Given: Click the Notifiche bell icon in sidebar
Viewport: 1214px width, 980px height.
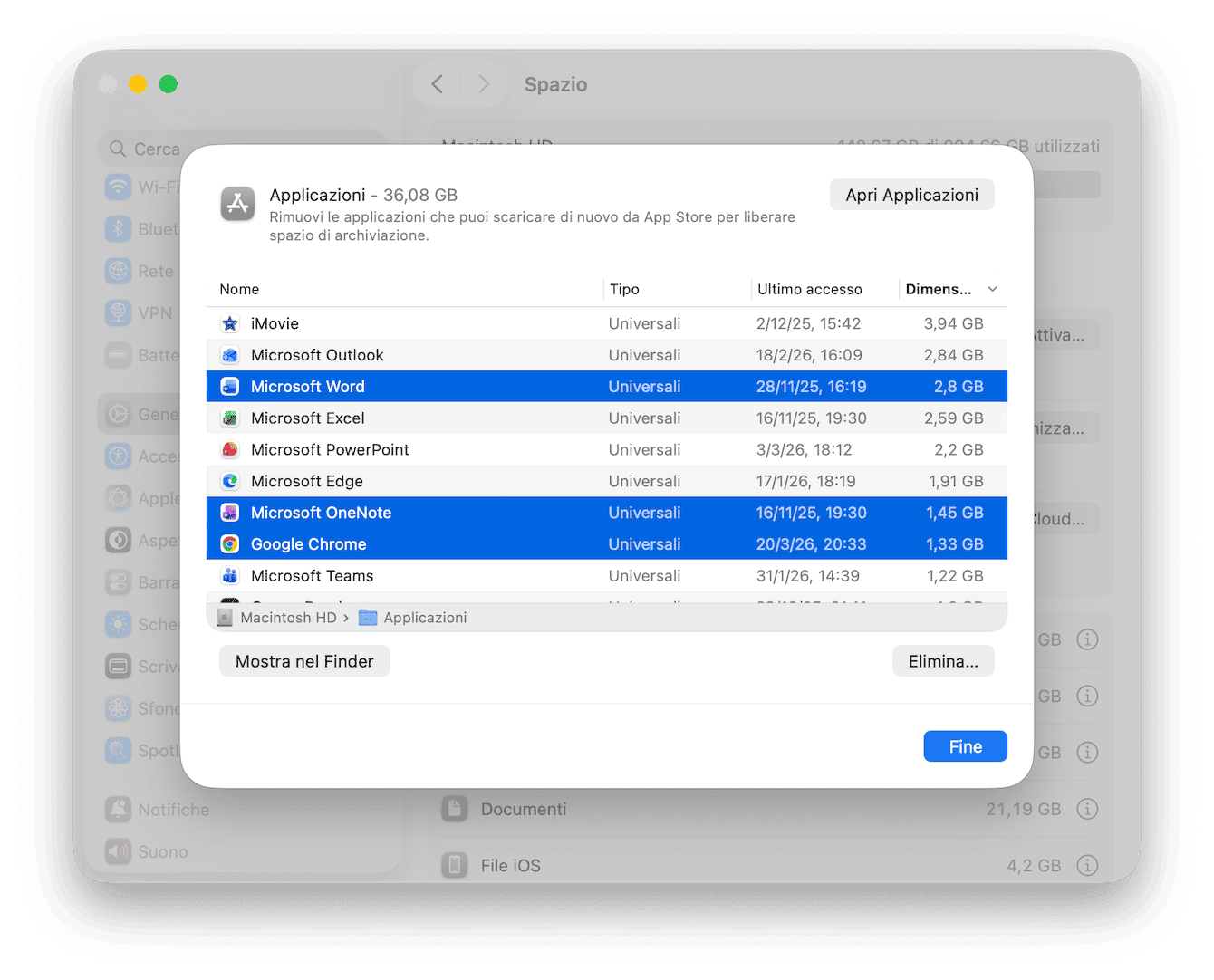Looking at the screenshot, I should pyautogui.click(x=119, y=810).
